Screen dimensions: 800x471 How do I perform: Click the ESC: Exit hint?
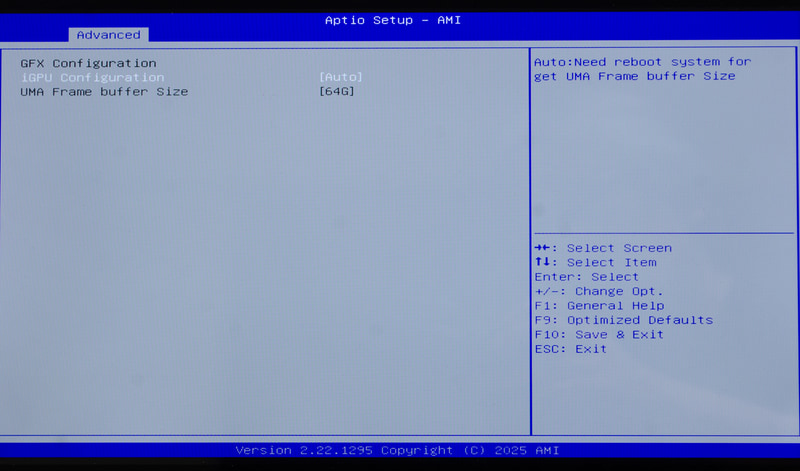coord(570,349)
